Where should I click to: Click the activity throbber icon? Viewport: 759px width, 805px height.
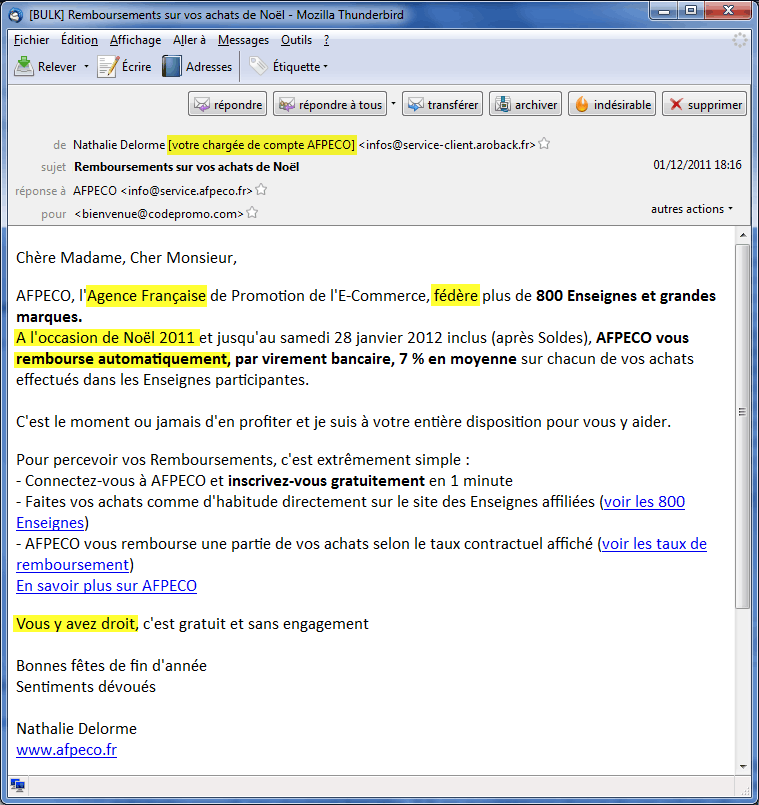pyautogui.click(x=739, y=40)
